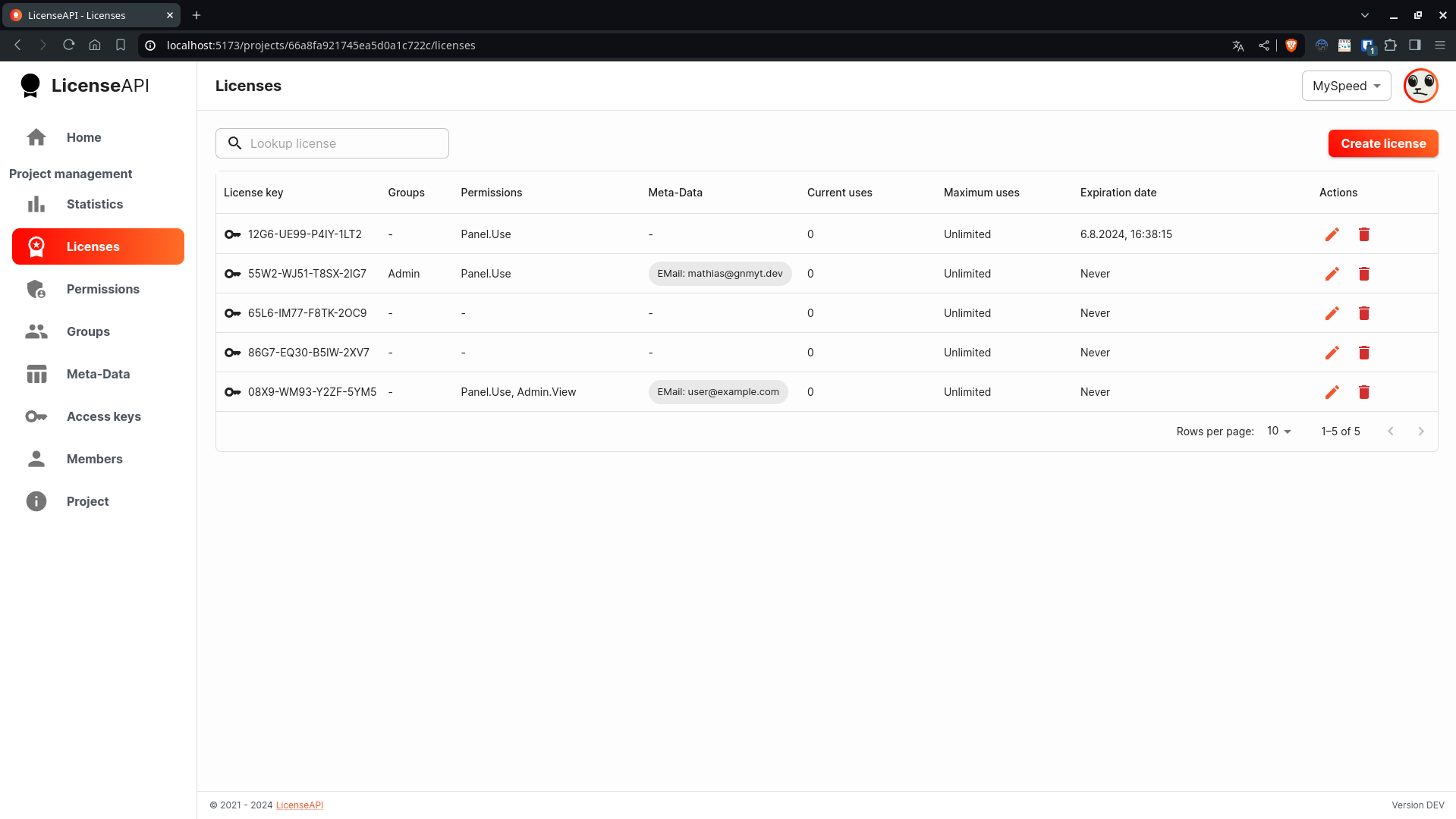
Task: Edit license 65L6-IM77-F8TK-2OC9 with pencil icon
Action: point(1332,313)
